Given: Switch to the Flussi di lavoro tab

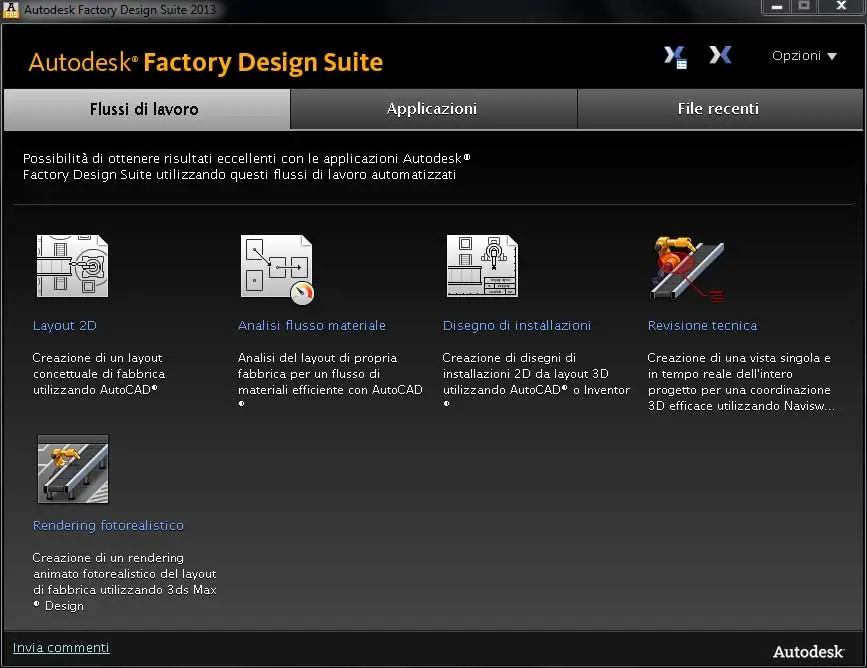Looking at the screenshot, I should point(147,109).
